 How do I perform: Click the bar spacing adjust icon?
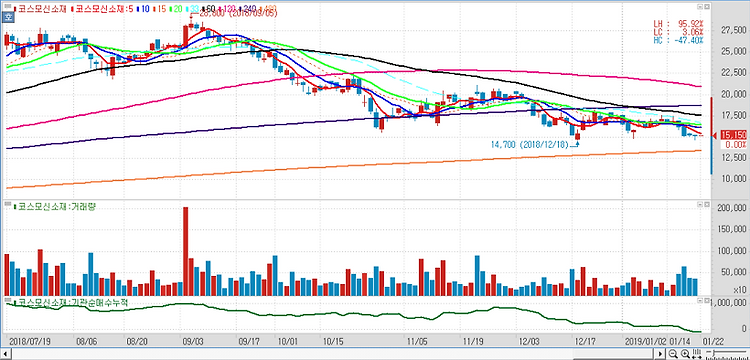pyautogui.click(x=697, y=354)
